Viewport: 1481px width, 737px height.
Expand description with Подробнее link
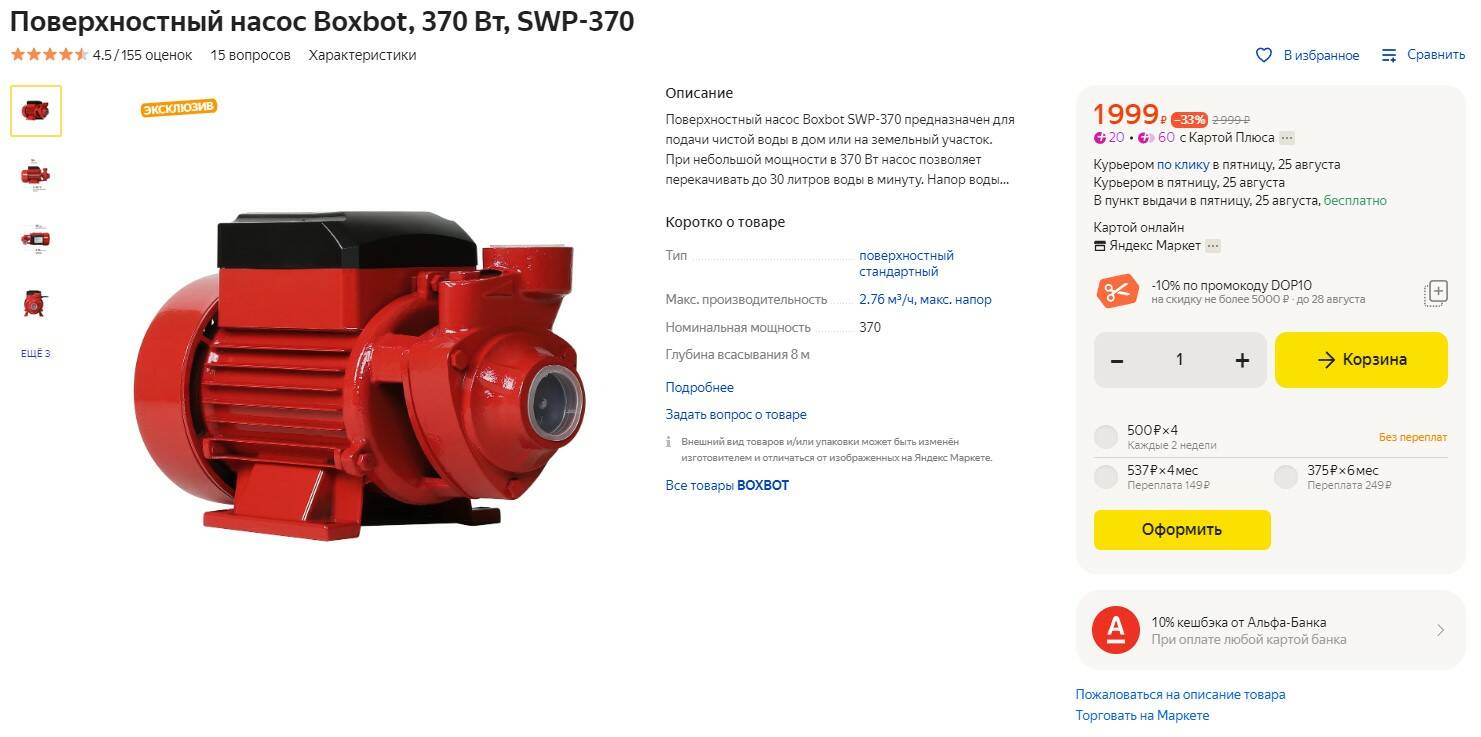point(700,387)
